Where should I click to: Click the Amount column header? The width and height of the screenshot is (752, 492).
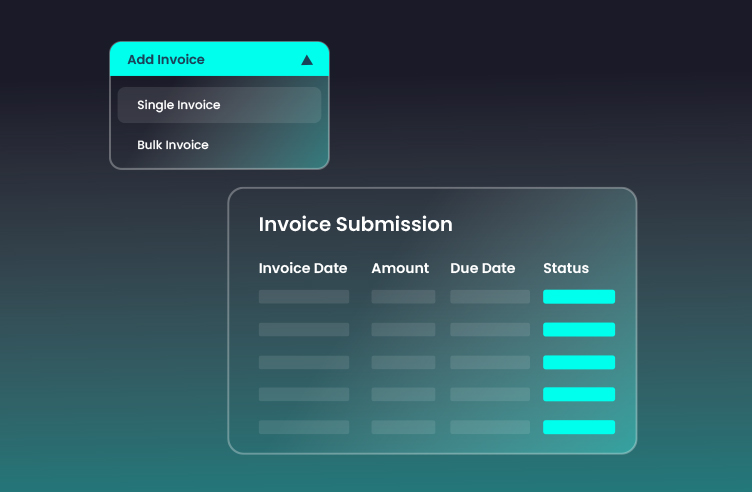(400, 268)
